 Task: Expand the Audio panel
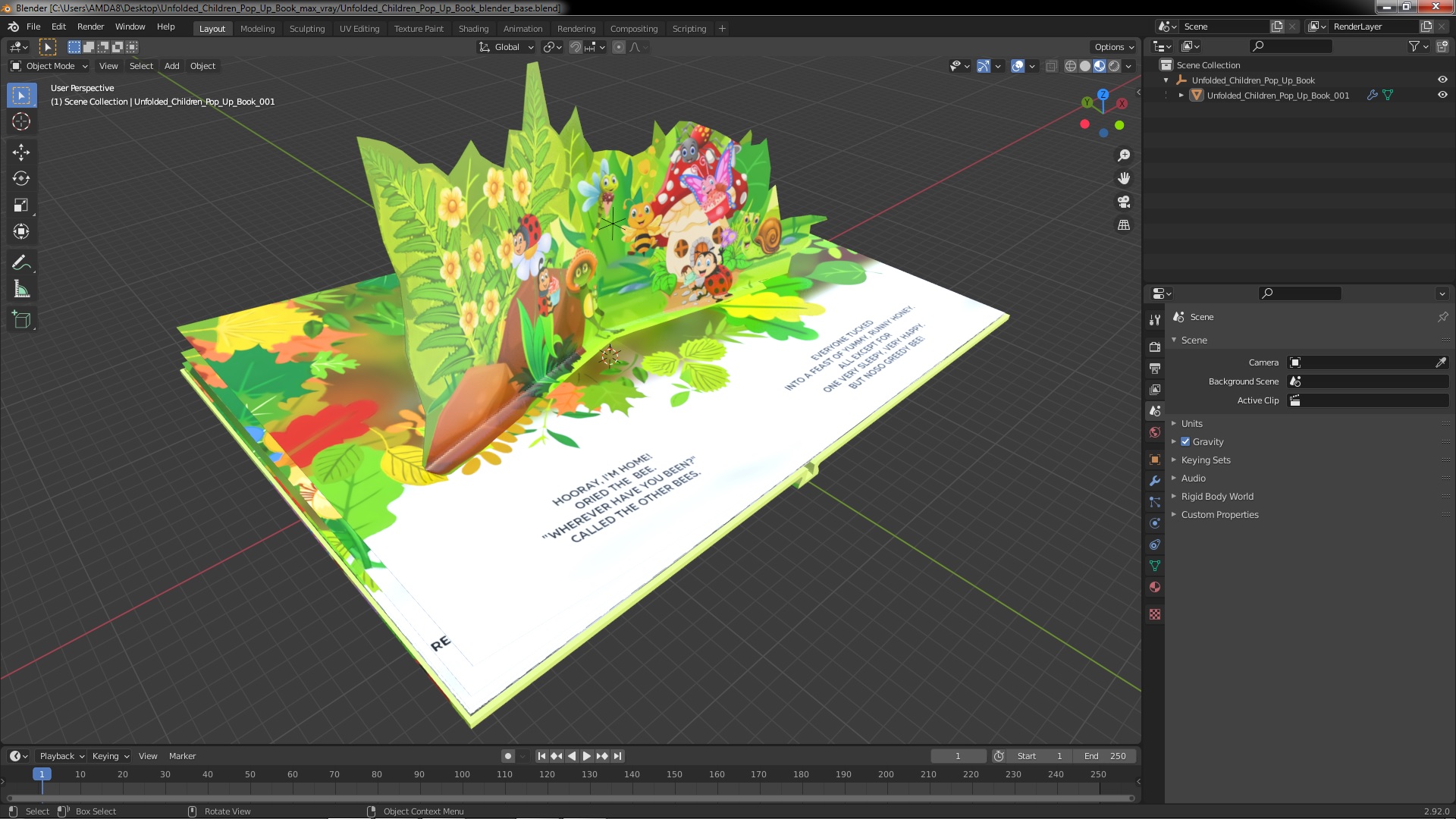[x=1193, y=479]
